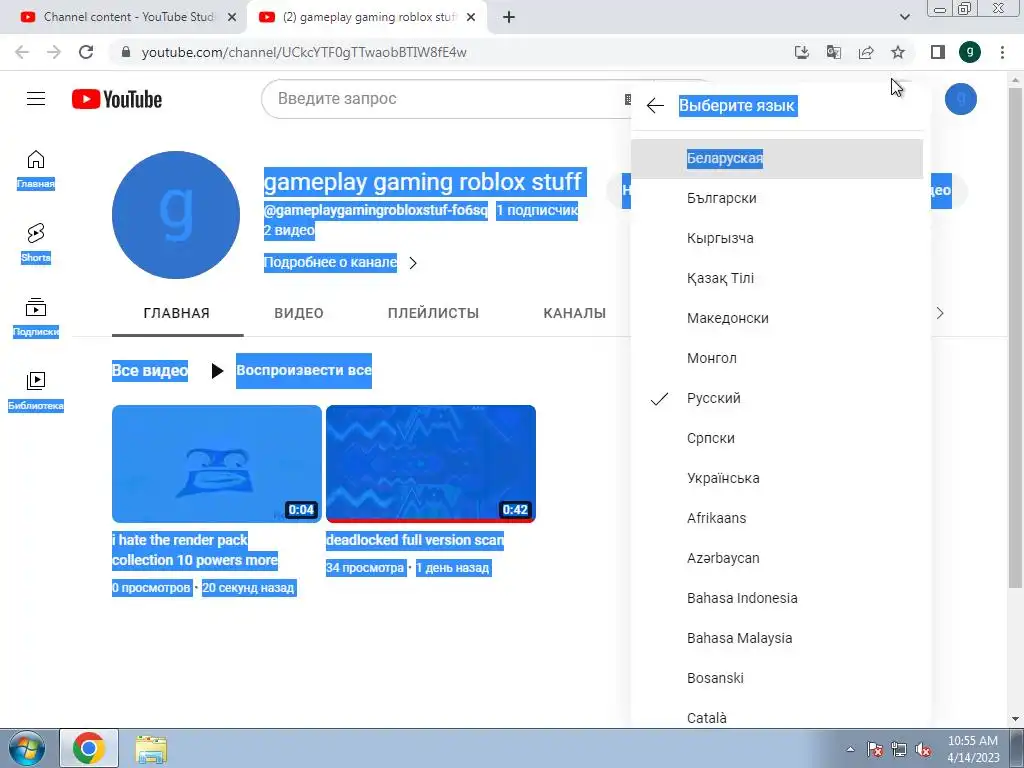
Task: Select Bosanski language
Action: pos(776,678)
